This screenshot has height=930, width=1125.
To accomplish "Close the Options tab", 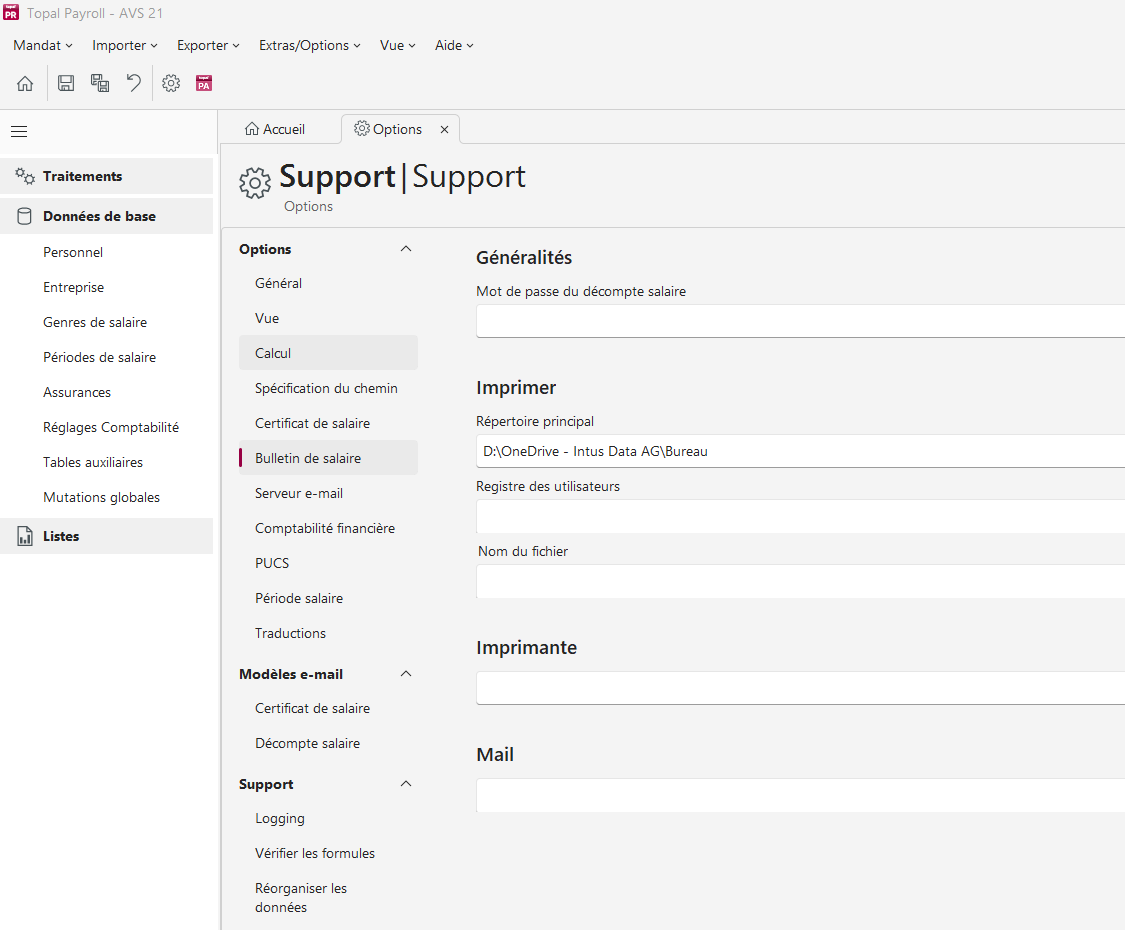I will click(x=444, y=130).
